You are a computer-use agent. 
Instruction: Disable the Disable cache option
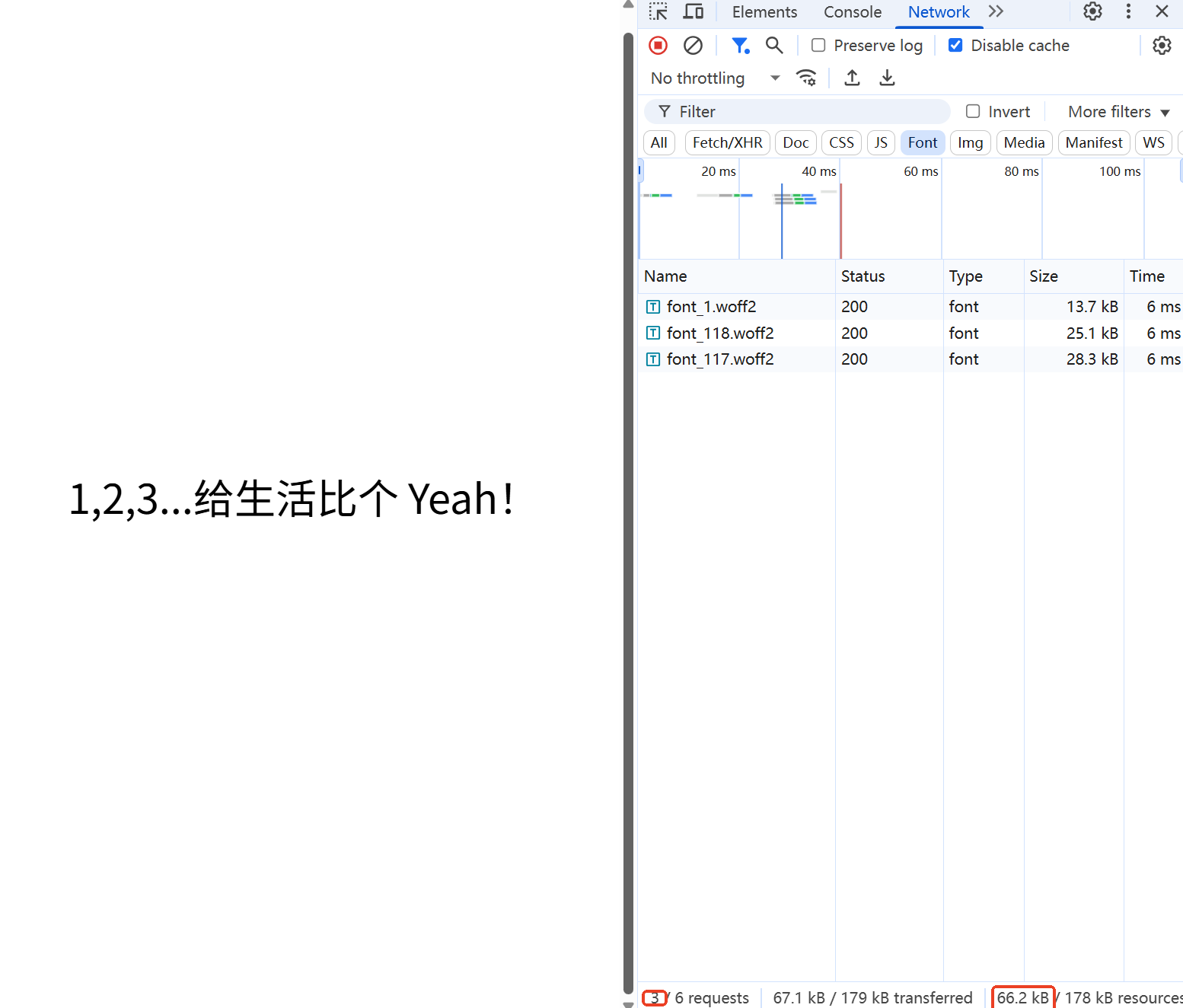click(955, 45)
